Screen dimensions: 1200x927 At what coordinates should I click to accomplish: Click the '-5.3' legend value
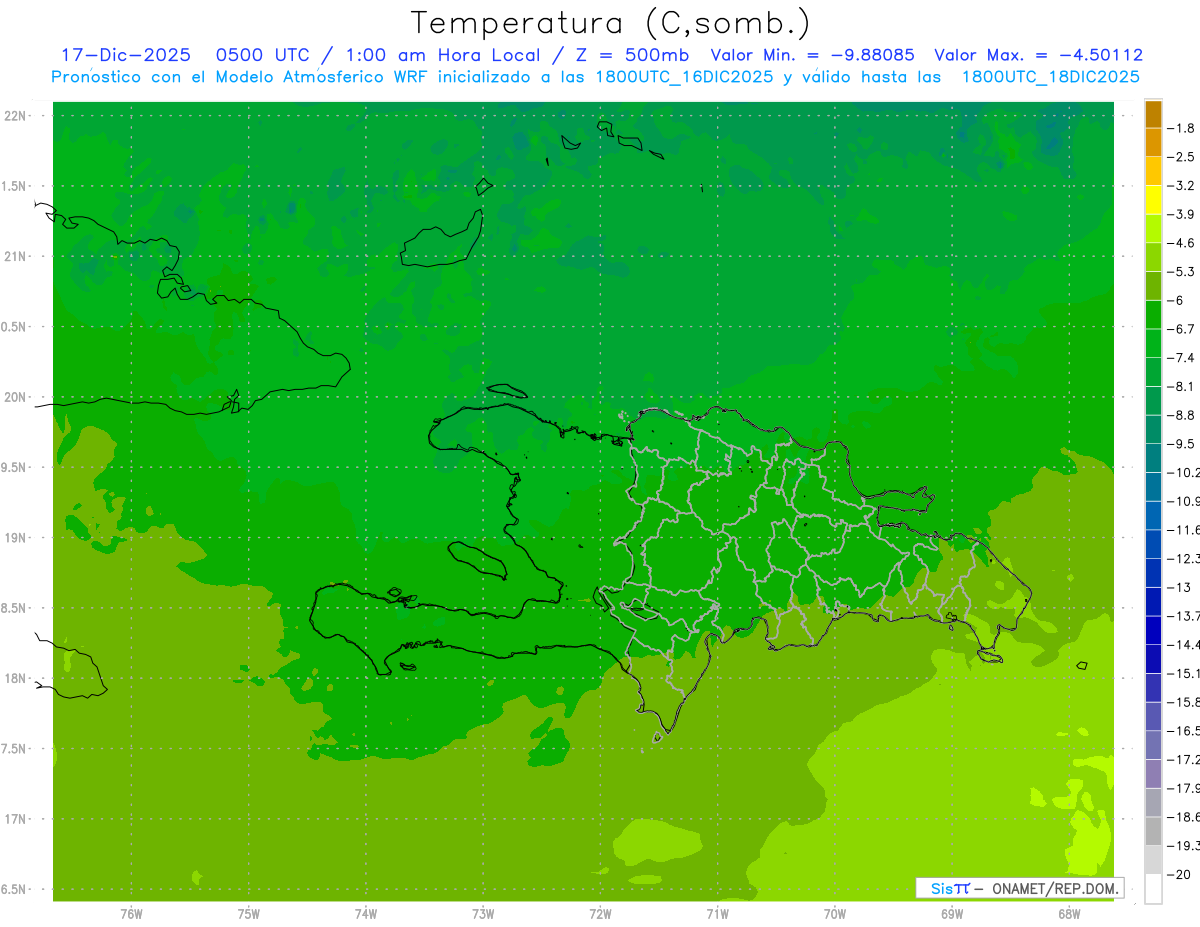pos(1181,271)
